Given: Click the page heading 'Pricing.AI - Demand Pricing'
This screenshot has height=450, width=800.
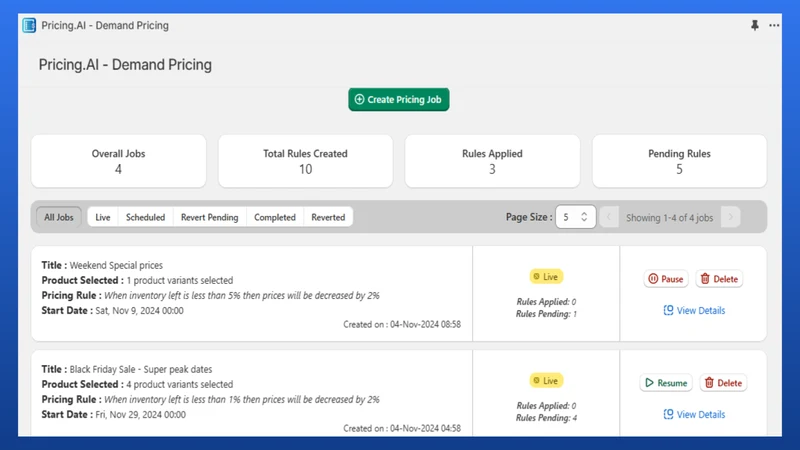Looking at the screenshot, I should point(125,65).
